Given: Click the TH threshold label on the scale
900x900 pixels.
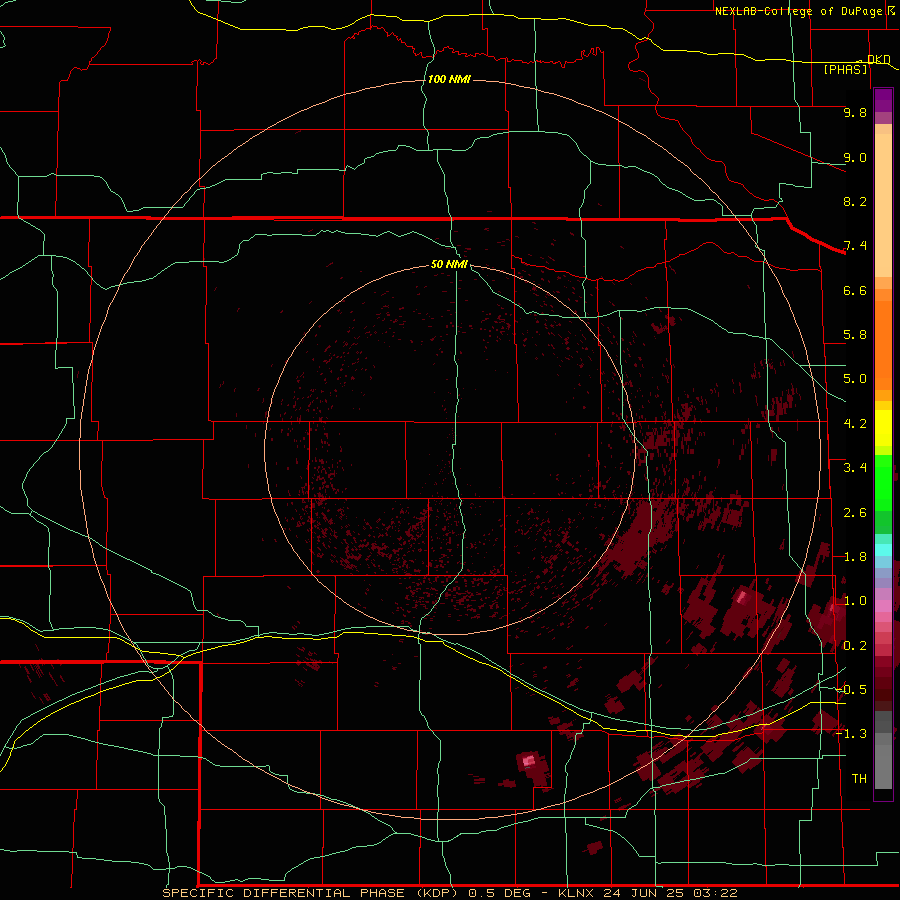Looking at the screenshot, I should pos(859,779).
